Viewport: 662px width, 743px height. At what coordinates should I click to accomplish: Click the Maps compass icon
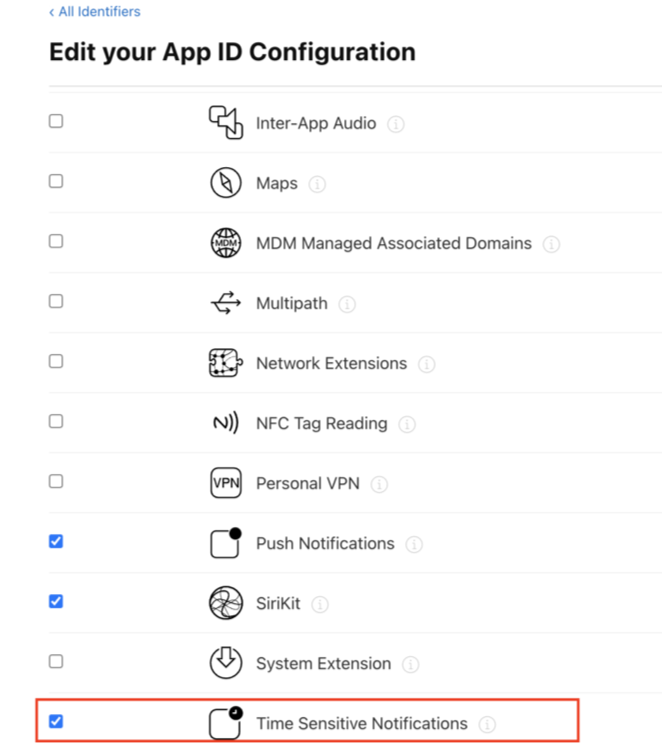click(x=225, y=183)
